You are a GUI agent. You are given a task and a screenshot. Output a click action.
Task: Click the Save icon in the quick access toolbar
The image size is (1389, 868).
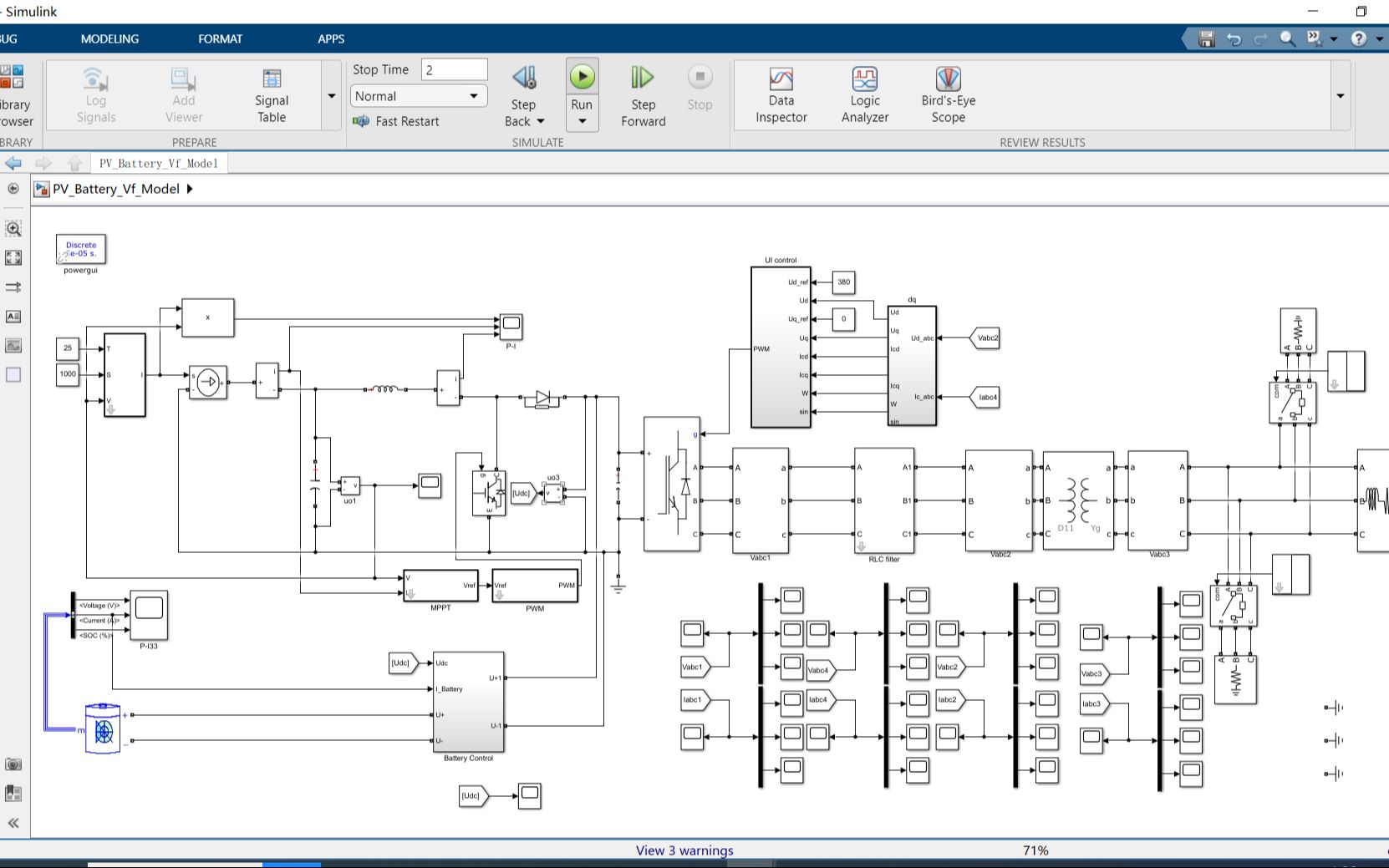point(1205,38)
